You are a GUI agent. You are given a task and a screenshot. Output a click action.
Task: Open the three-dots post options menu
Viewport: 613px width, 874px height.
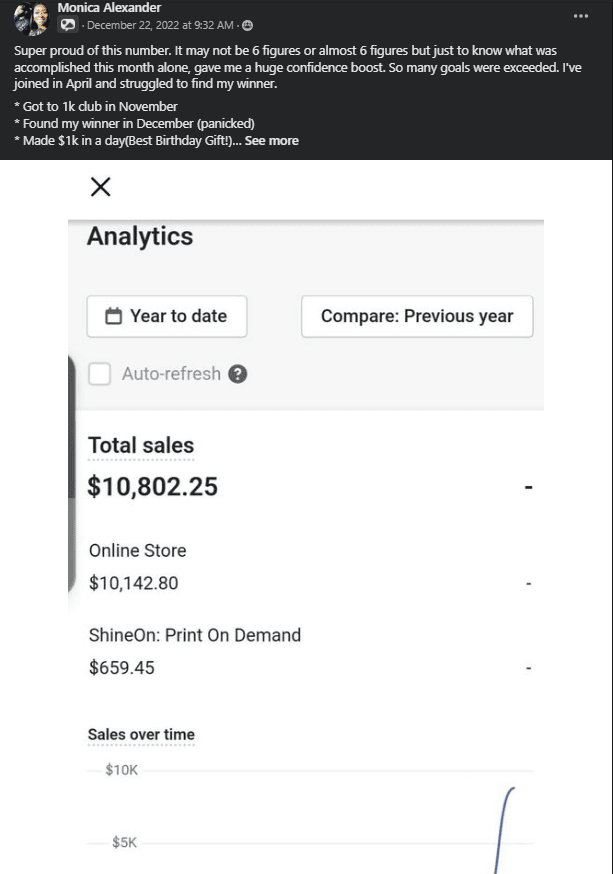pos(581,16)
